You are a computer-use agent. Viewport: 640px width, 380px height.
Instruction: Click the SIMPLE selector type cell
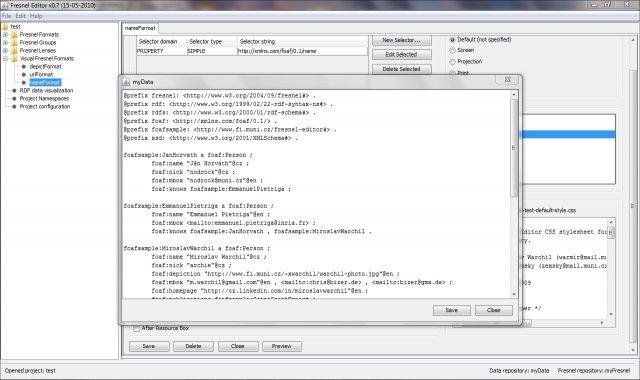coord(212,51)
